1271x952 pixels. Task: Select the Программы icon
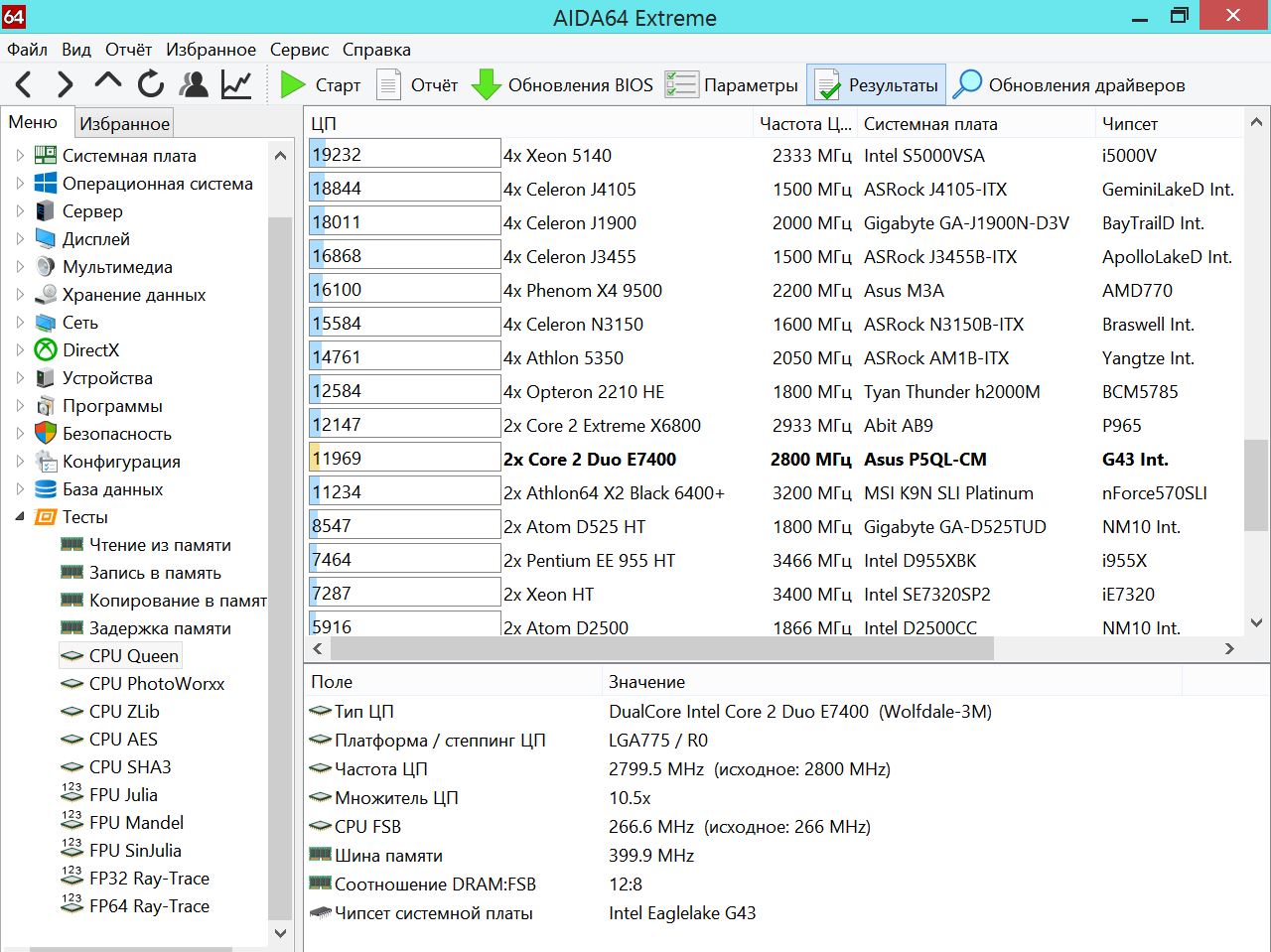[46, 405]
